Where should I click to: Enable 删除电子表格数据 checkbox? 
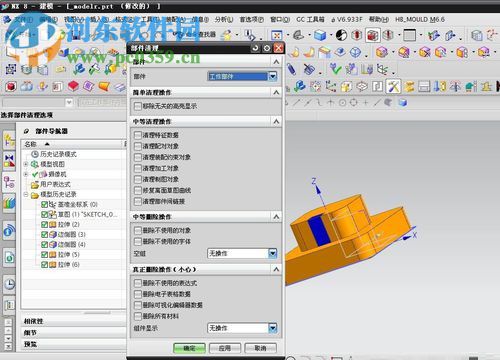pos(137,294)
